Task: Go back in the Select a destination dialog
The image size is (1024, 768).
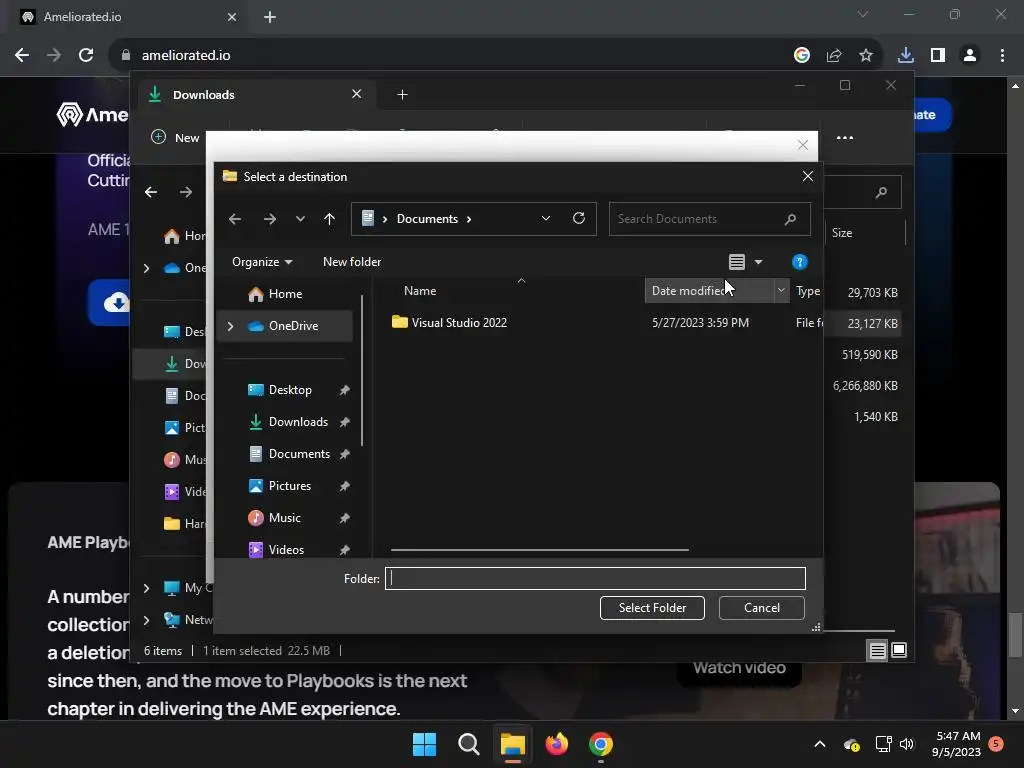Action: click(235, 219)
